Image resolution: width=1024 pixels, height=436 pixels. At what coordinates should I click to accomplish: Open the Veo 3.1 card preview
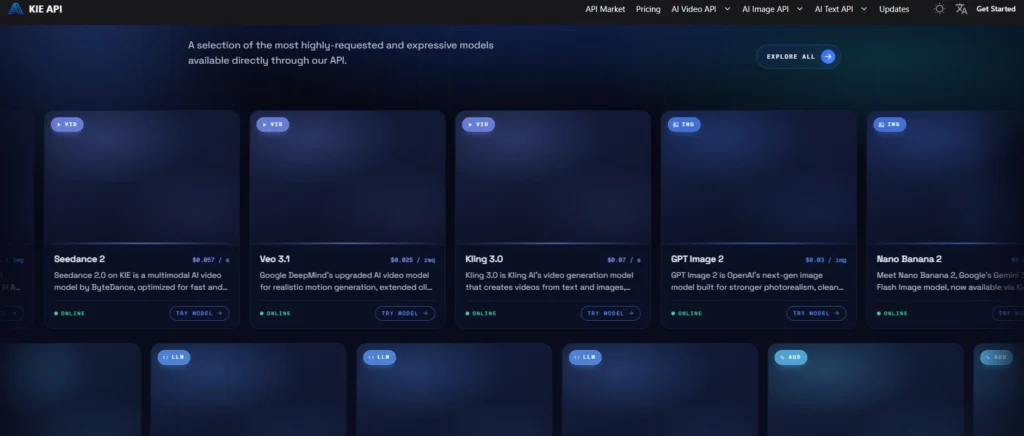click(347, 178)
